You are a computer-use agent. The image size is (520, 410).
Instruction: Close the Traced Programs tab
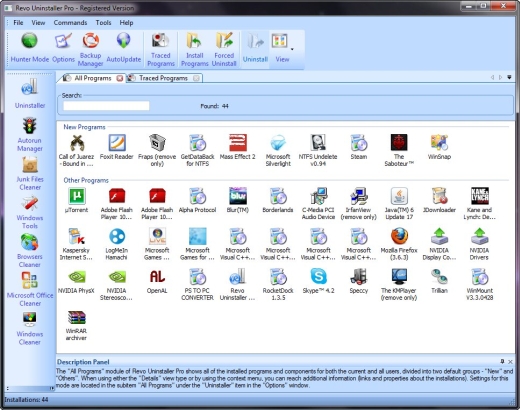197,78
